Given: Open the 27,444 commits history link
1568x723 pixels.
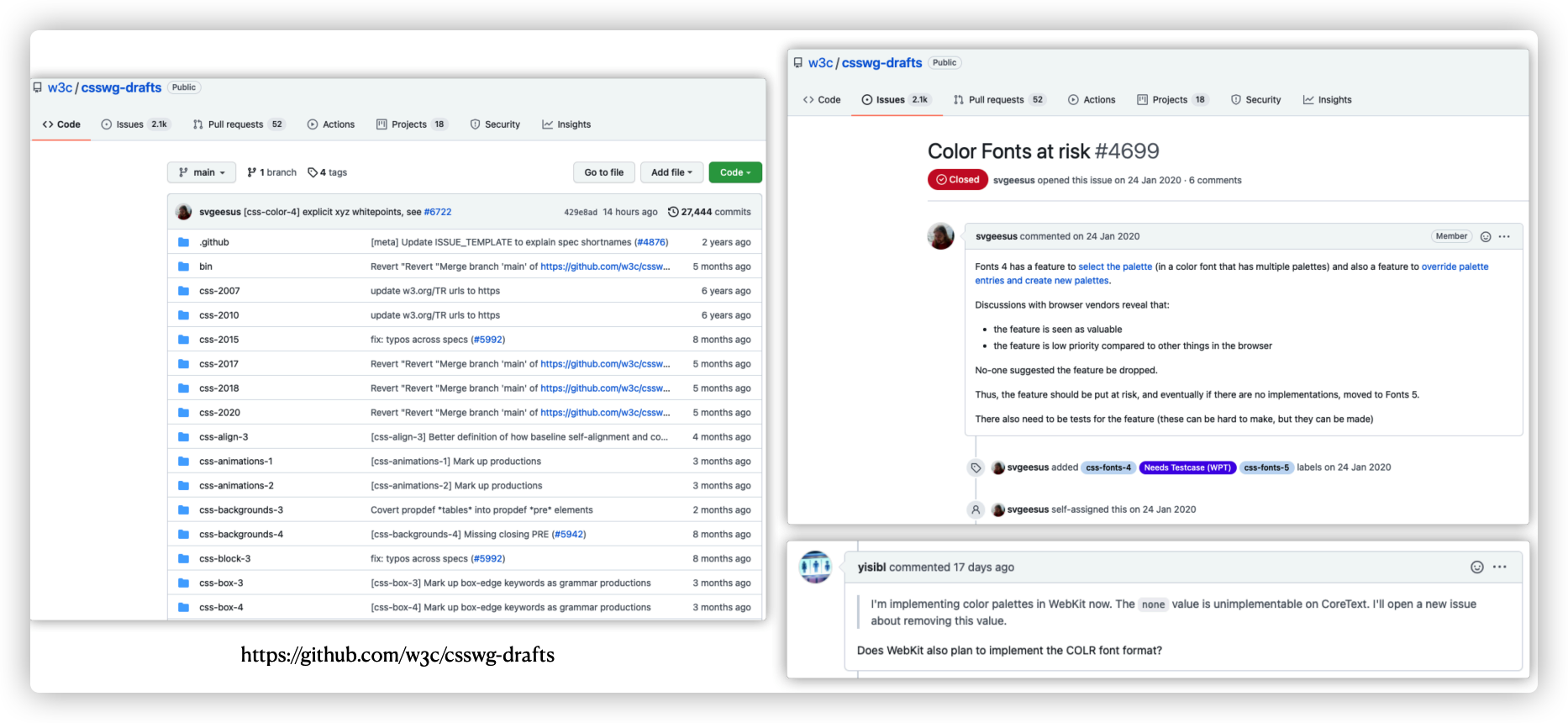Looking at the screenshot, I should pos(709,212).
